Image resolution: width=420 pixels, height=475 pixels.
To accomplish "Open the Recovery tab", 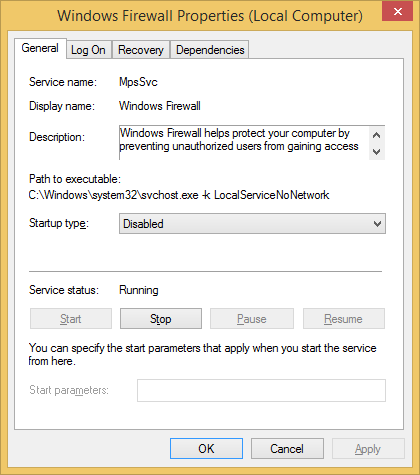I will click(x=141, y=50).
